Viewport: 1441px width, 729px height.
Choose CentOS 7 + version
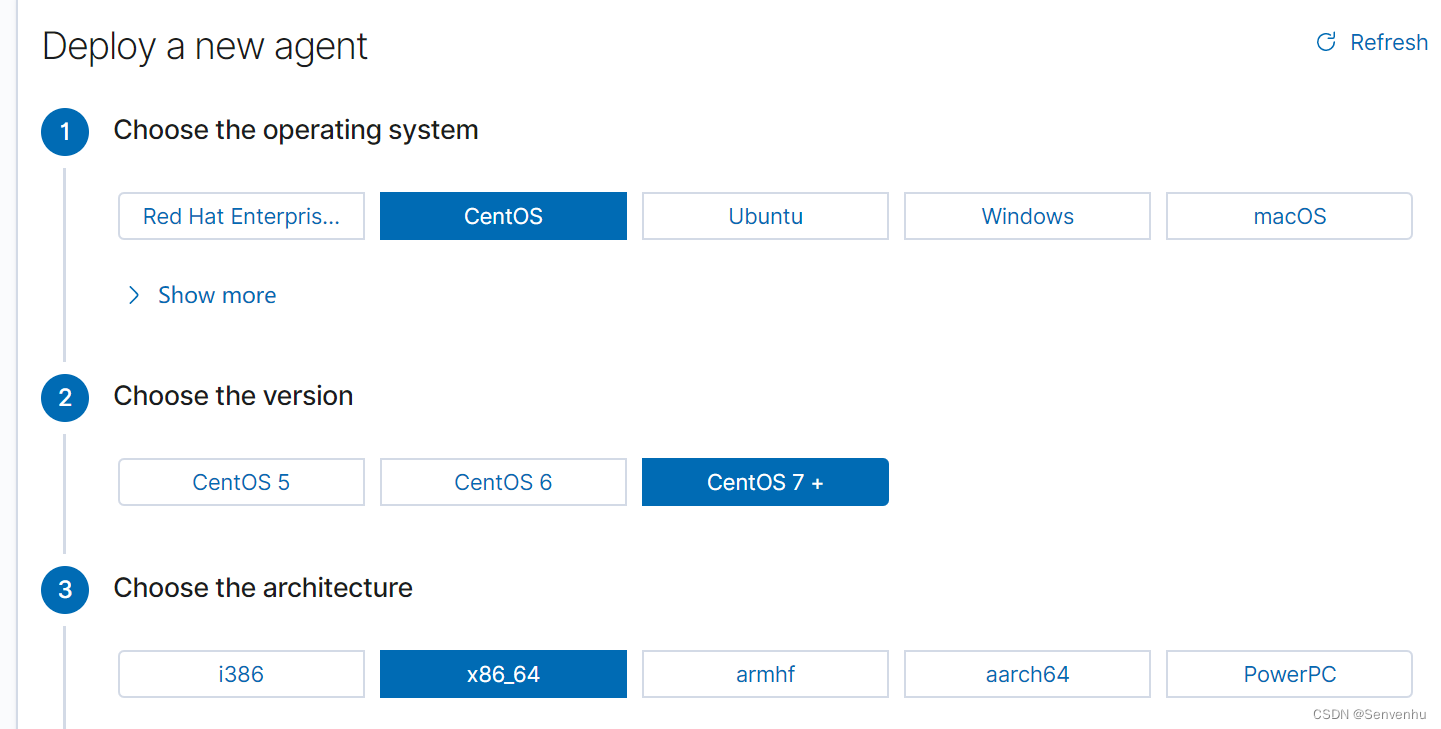point(765,482)
